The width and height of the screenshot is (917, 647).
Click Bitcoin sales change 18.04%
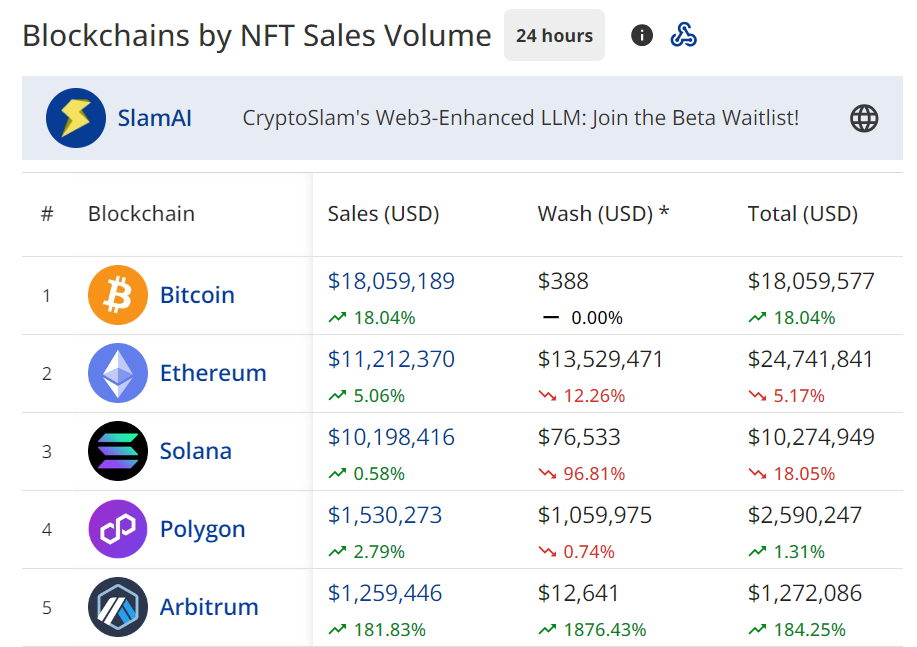tap(384, 318)
